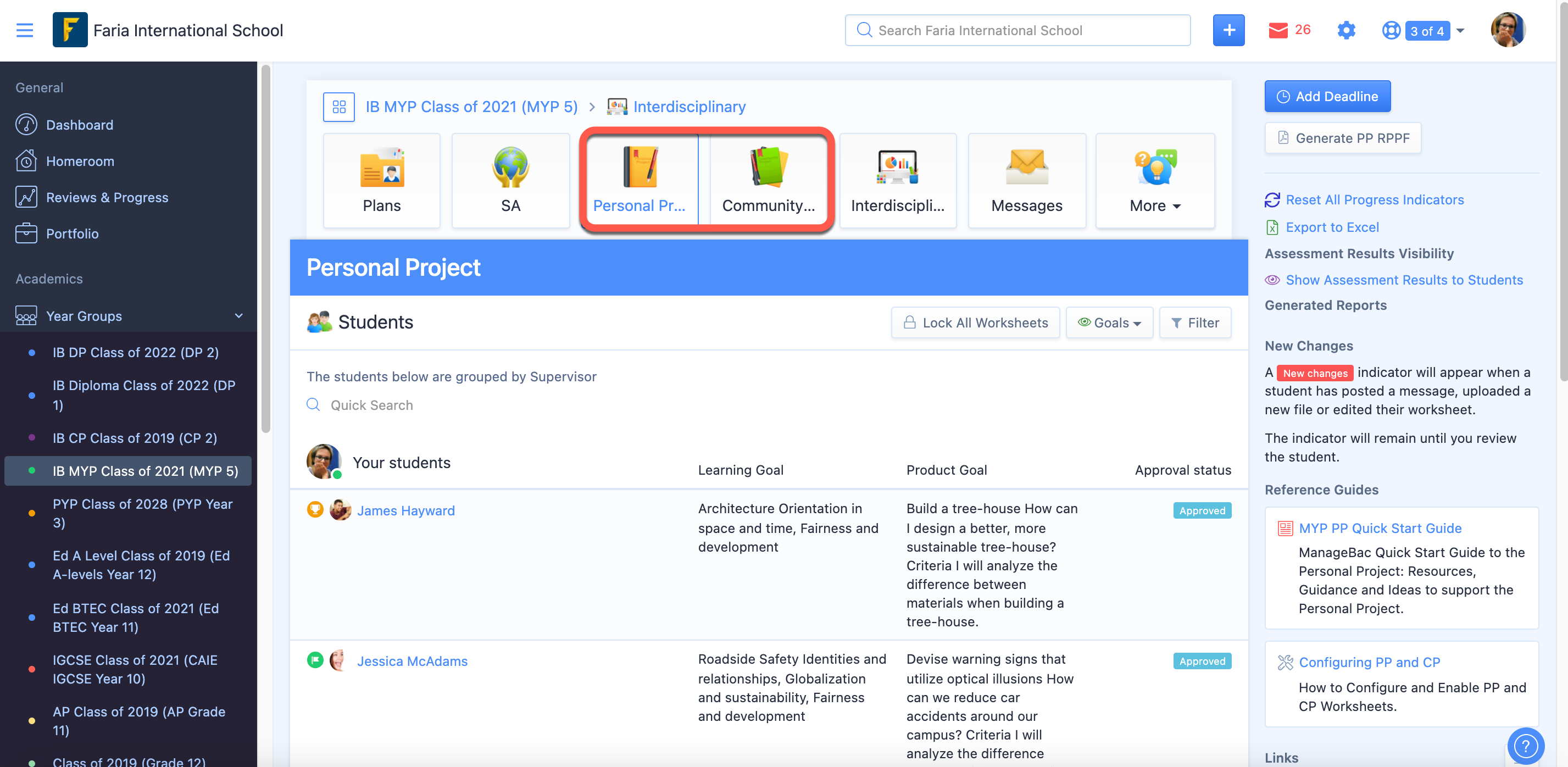Click the grid overview icon in breadcrumb

[x=339, y=107]
